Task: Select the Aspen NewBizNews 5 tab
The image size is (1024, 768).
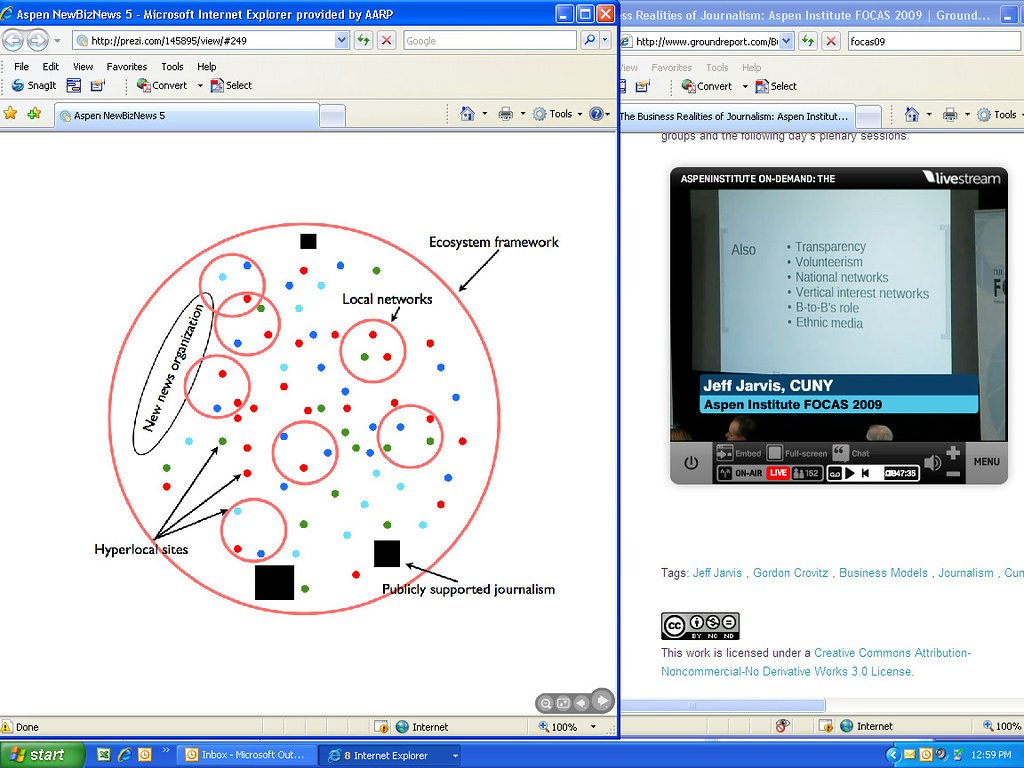Action: pos(185,115)
